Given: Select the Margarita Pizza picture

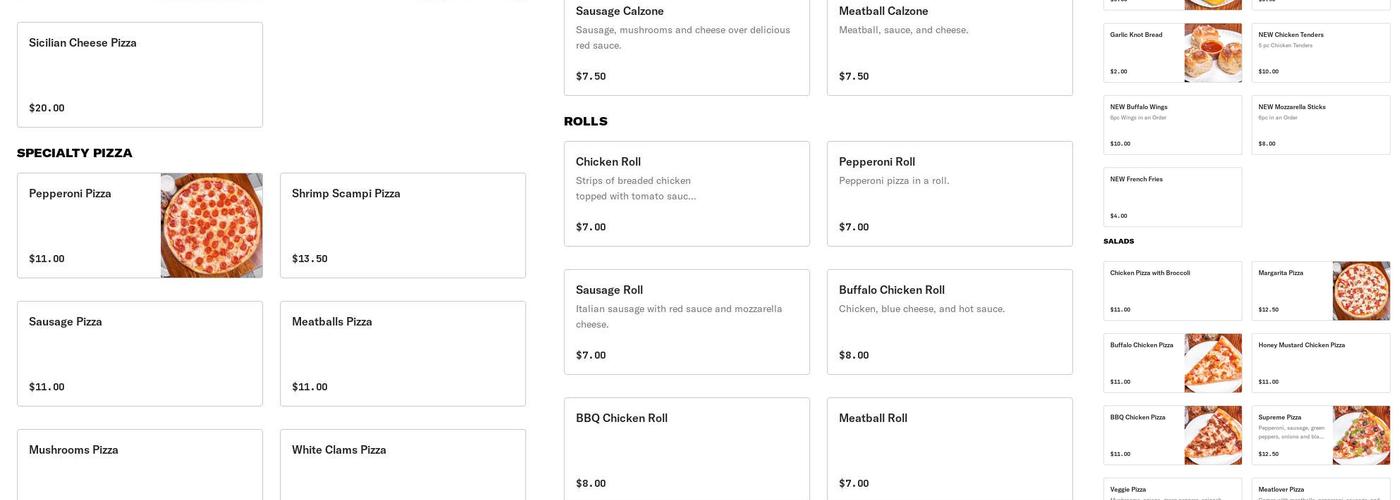Looking at the screenshot, I should click(1360, 291).
